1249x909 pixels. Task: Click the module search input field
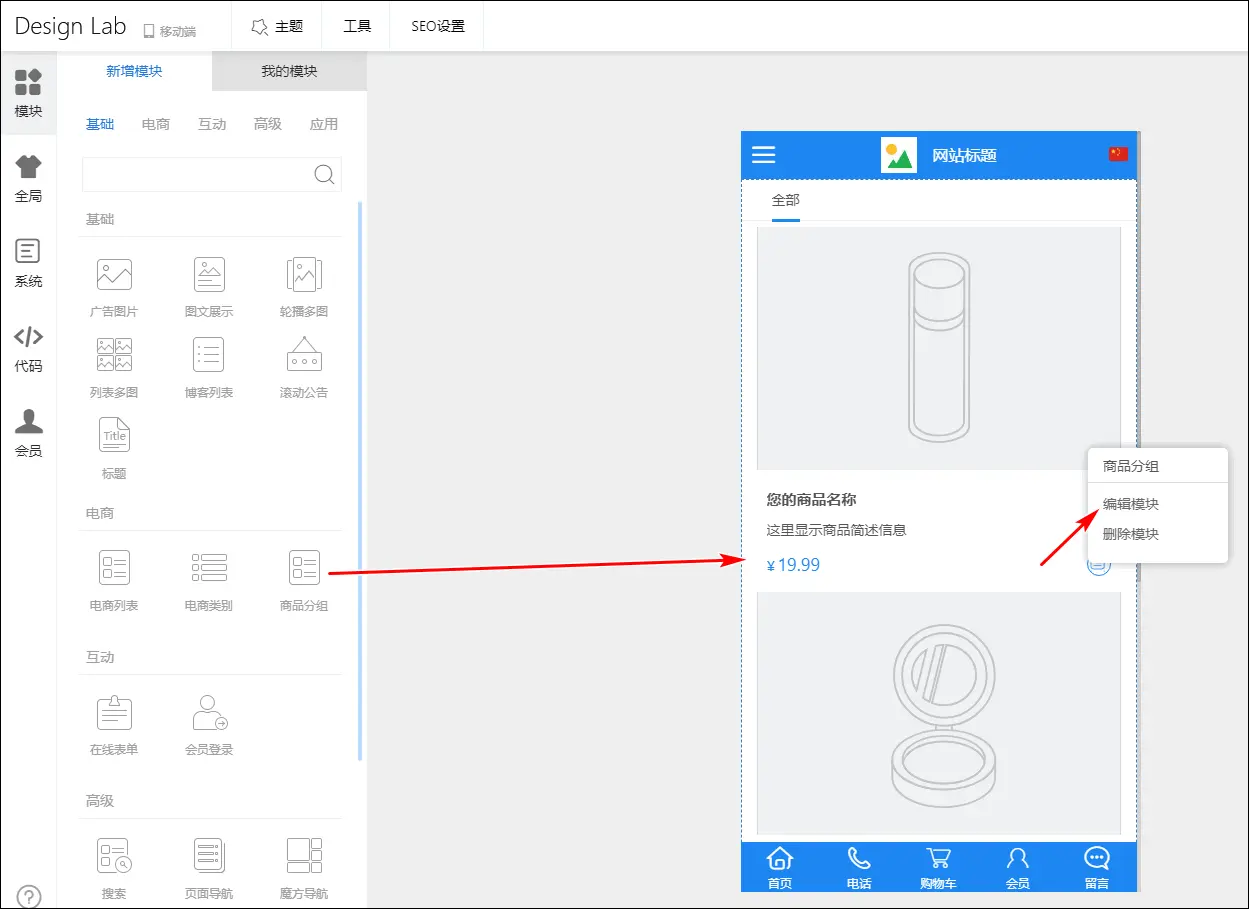pyautogui.click(x=196, y=175)
